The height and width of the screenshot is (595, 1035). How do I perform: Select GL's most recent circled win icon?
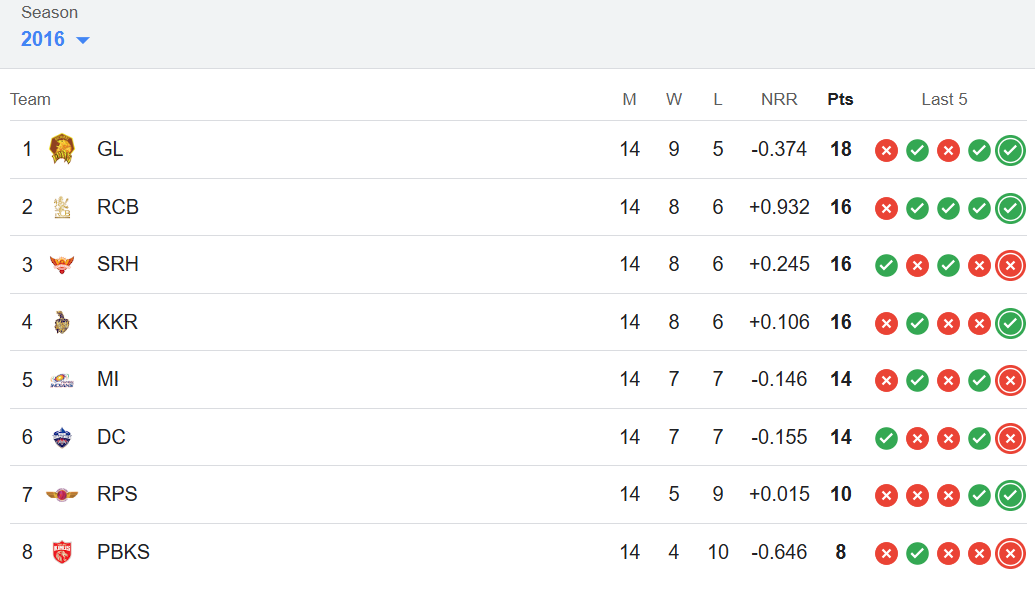click(x=1010, y=150)
